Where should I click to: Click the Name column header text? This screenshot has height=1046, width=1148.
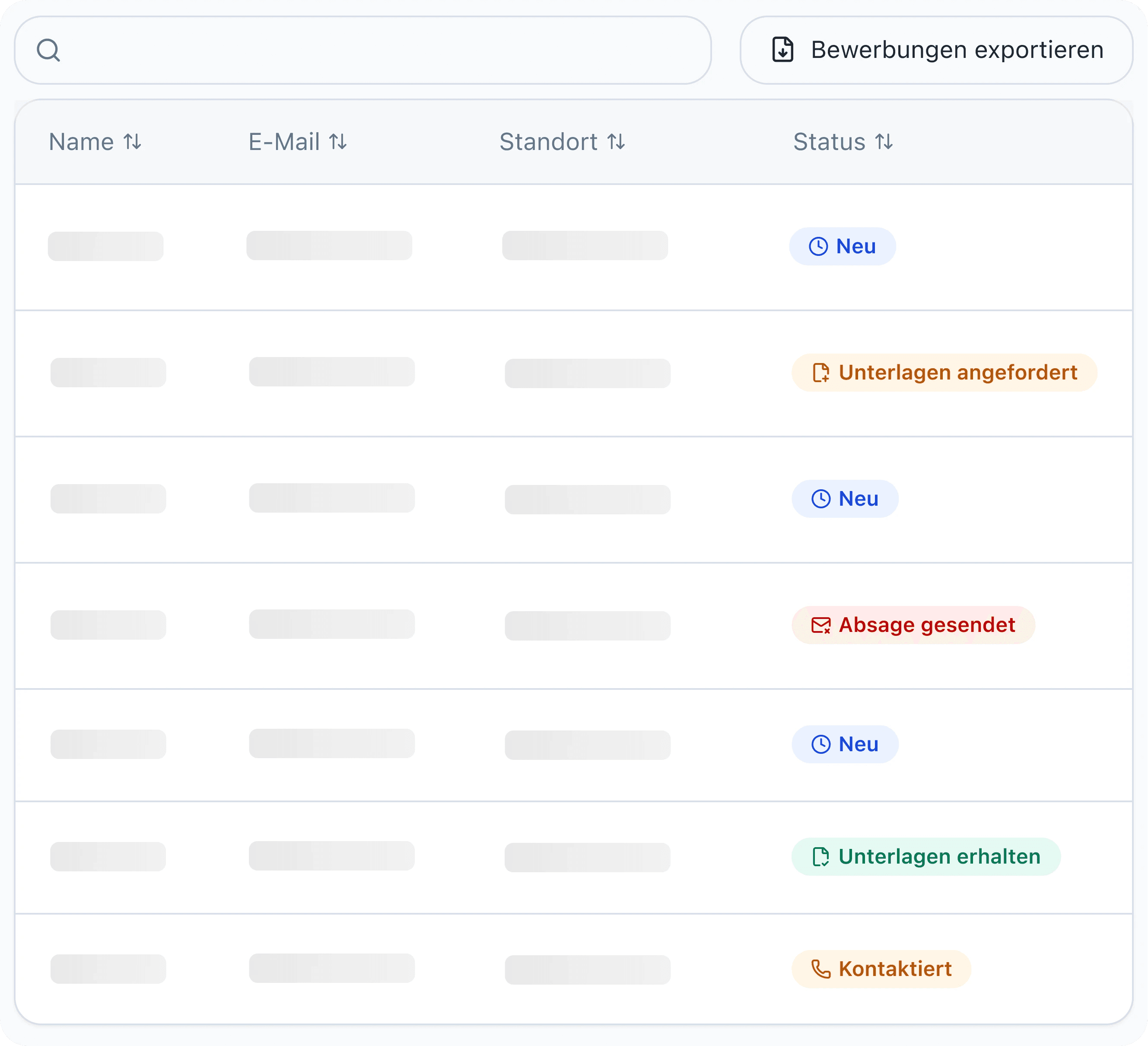(x=81, y=142)
